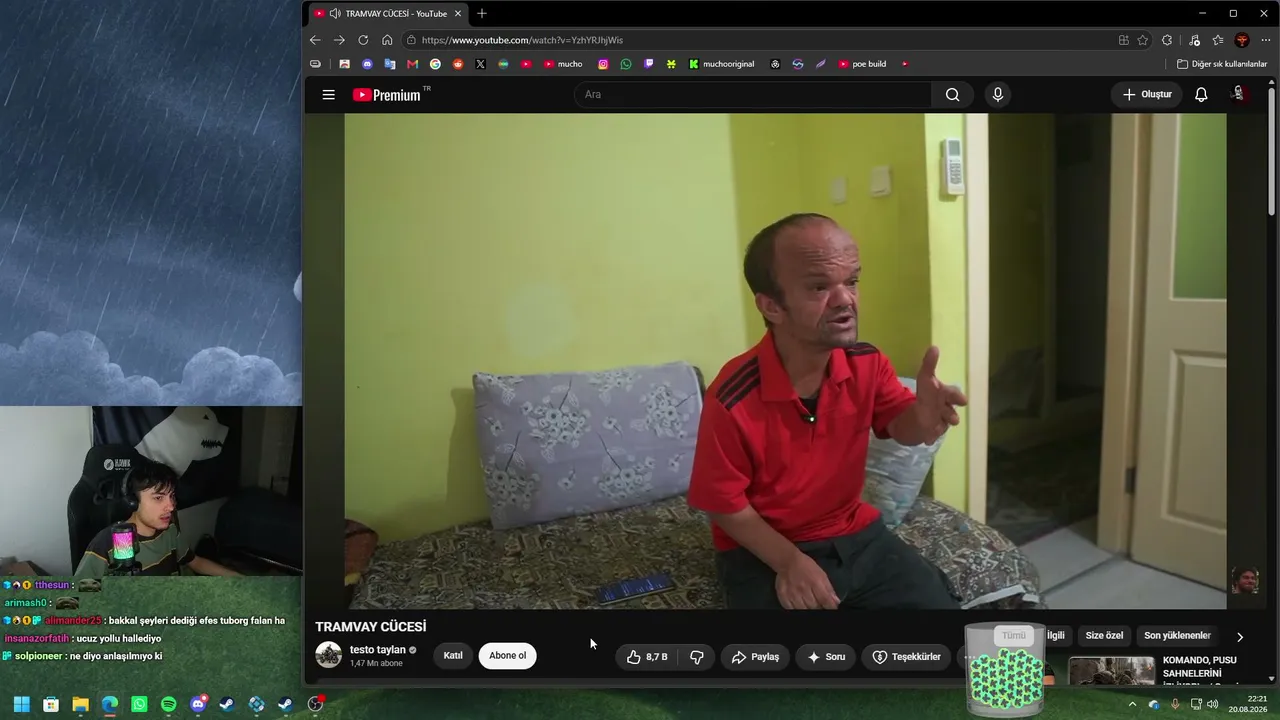
Task: Open the testo taylan channel link
Action: coord(378,650)
